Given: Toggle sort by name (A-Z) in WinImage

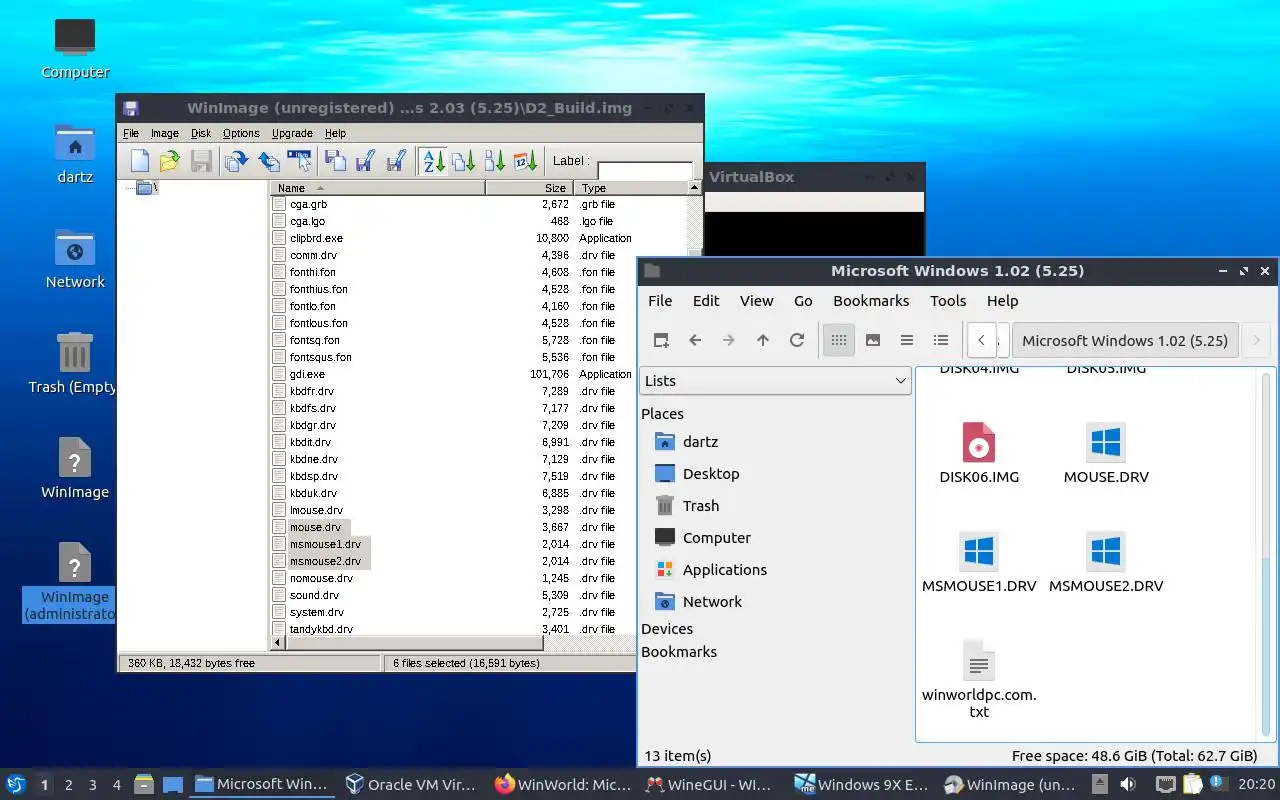Looking at the screenshot, I should click(433, 161).
